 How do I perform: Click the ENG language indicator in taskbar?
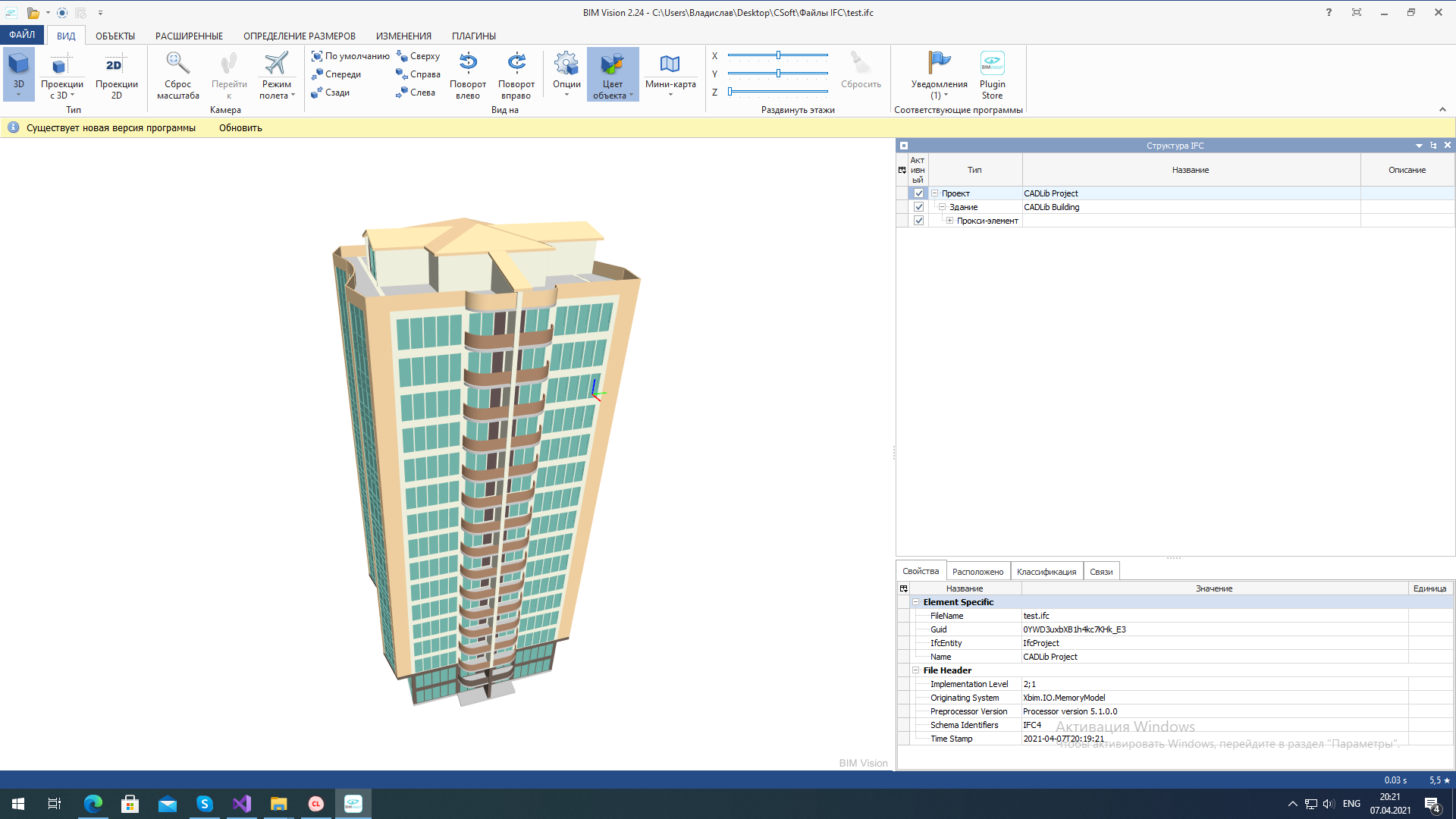1351,803
